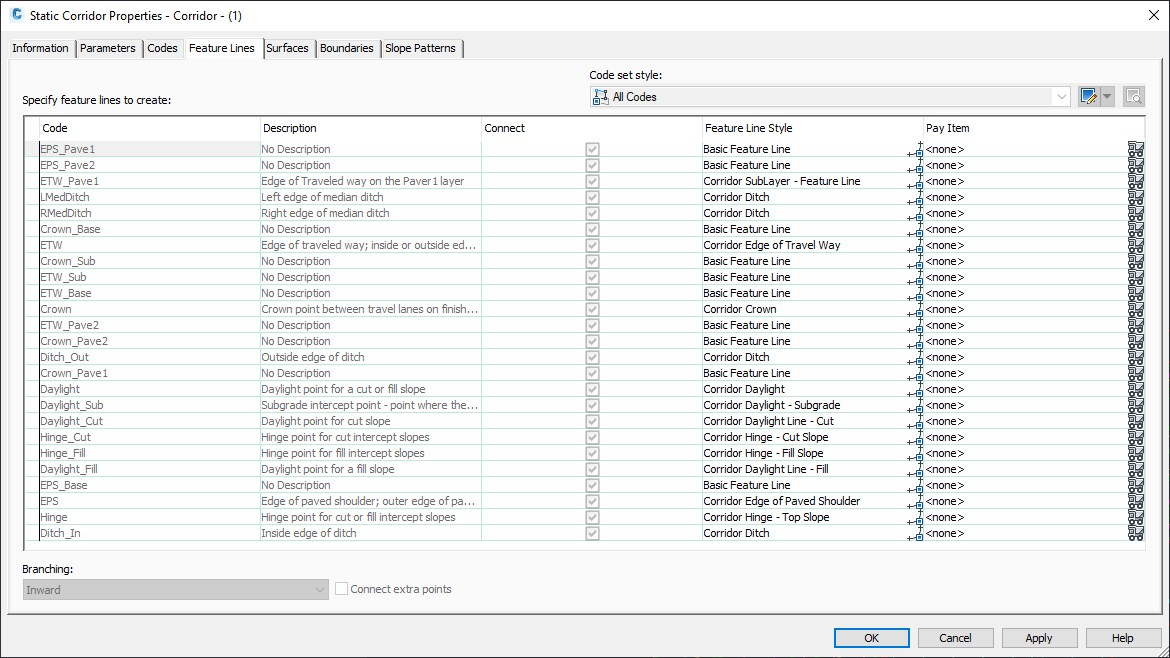Select feature line style icon for Hinge row
Screen dimensions: 1170x658
(x=913, y=519)
